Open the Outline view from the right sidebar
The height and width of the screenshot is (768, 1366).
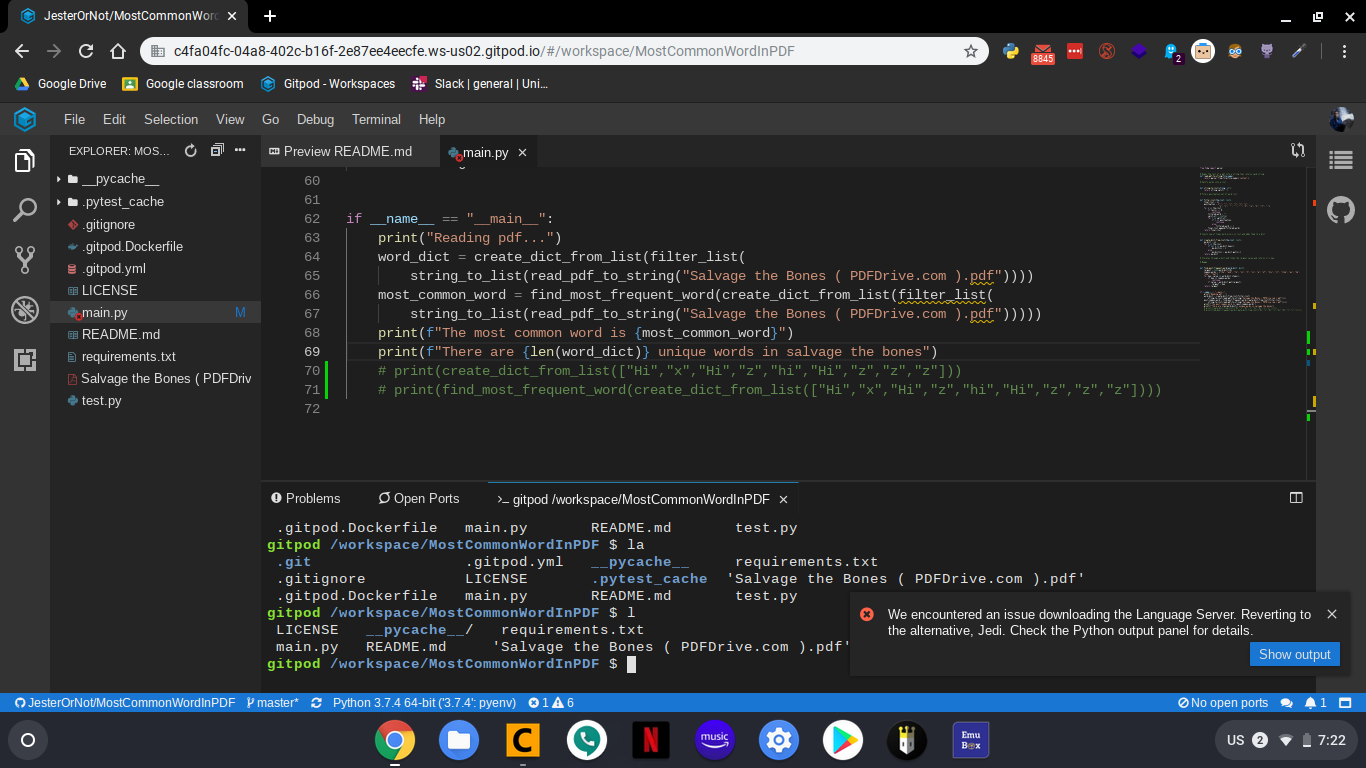coord(1340,160)
